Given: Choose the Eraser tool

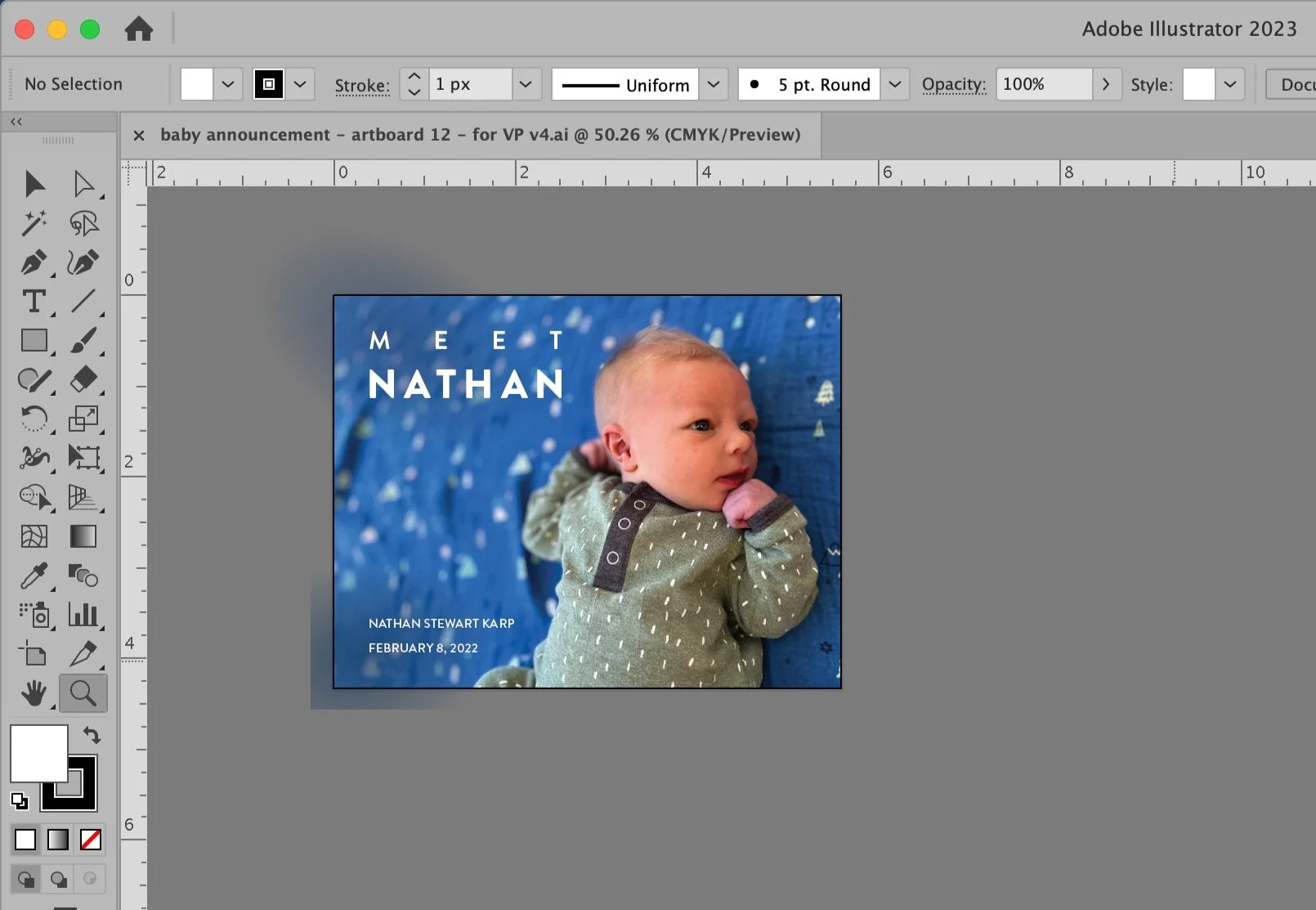Looking at the screenshot, I should click(83, 379).
